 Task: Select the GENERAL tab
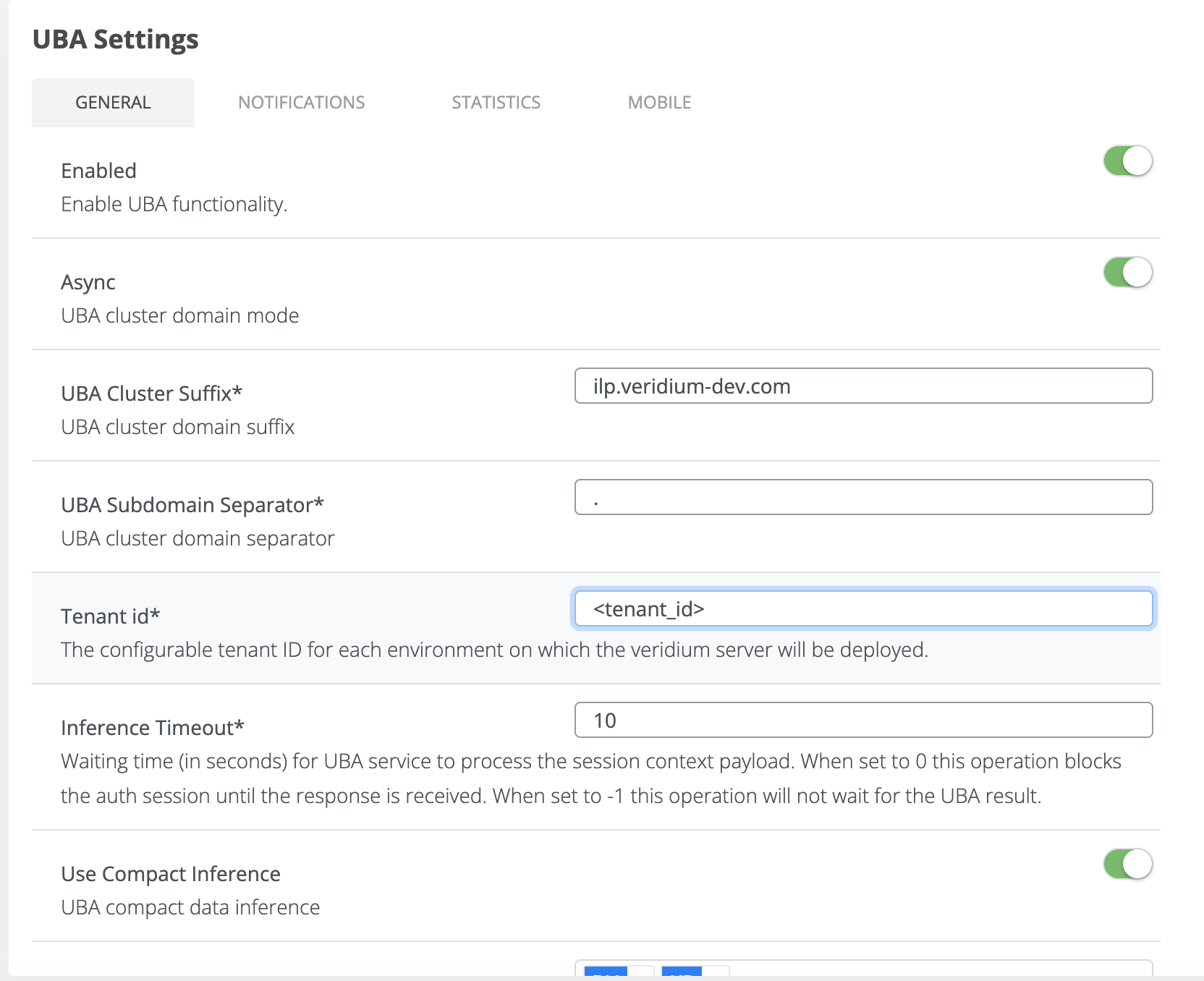113,103
